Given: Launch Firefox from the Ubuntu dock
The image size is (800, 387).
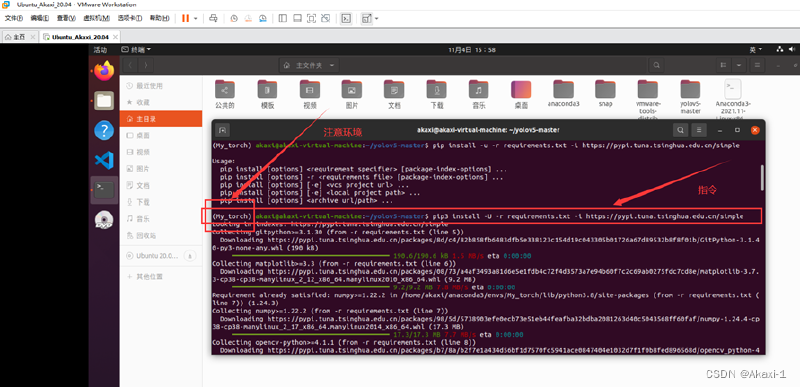Looking at the screenshot, I should click(104, 71).
